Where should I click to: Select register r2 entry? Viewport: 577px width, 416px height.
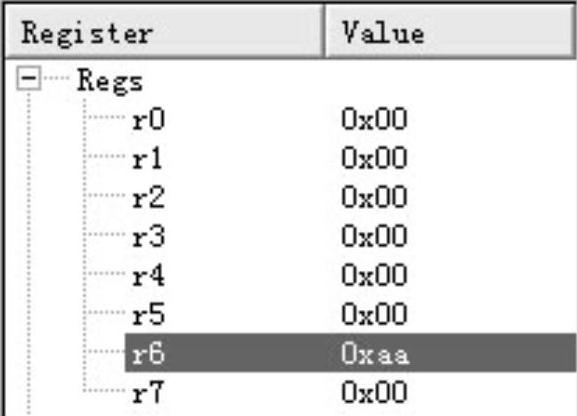[x=148, y=197]
